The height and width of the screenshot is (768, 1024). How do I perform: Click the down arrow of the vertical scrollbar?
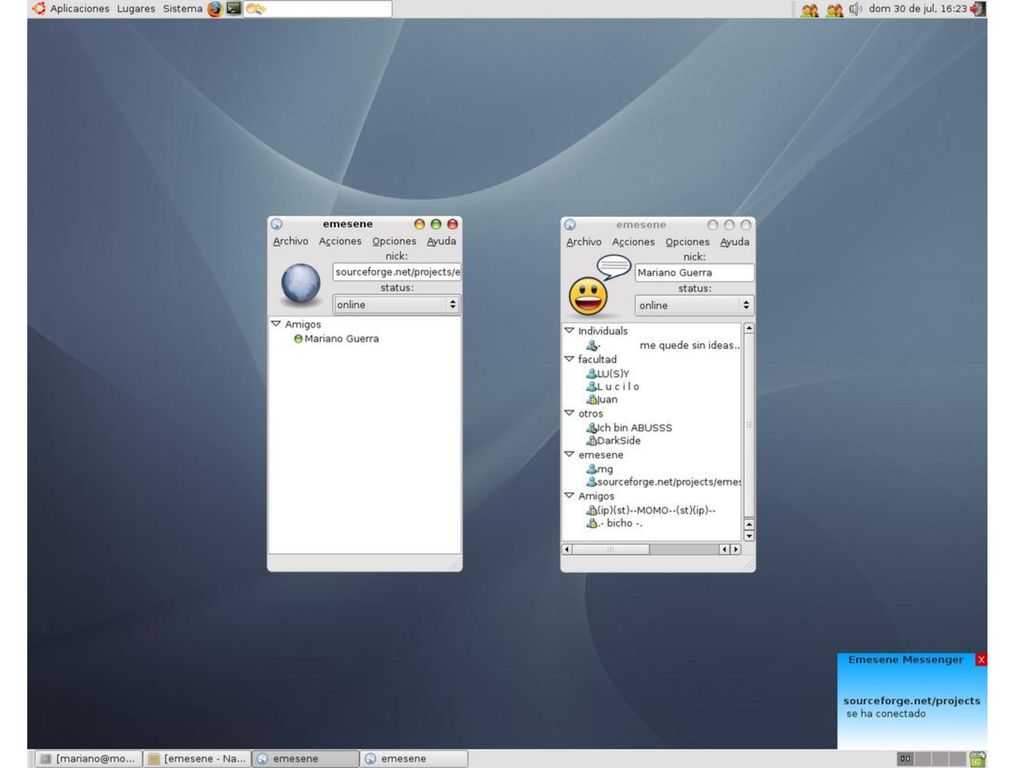coord(749,536)
